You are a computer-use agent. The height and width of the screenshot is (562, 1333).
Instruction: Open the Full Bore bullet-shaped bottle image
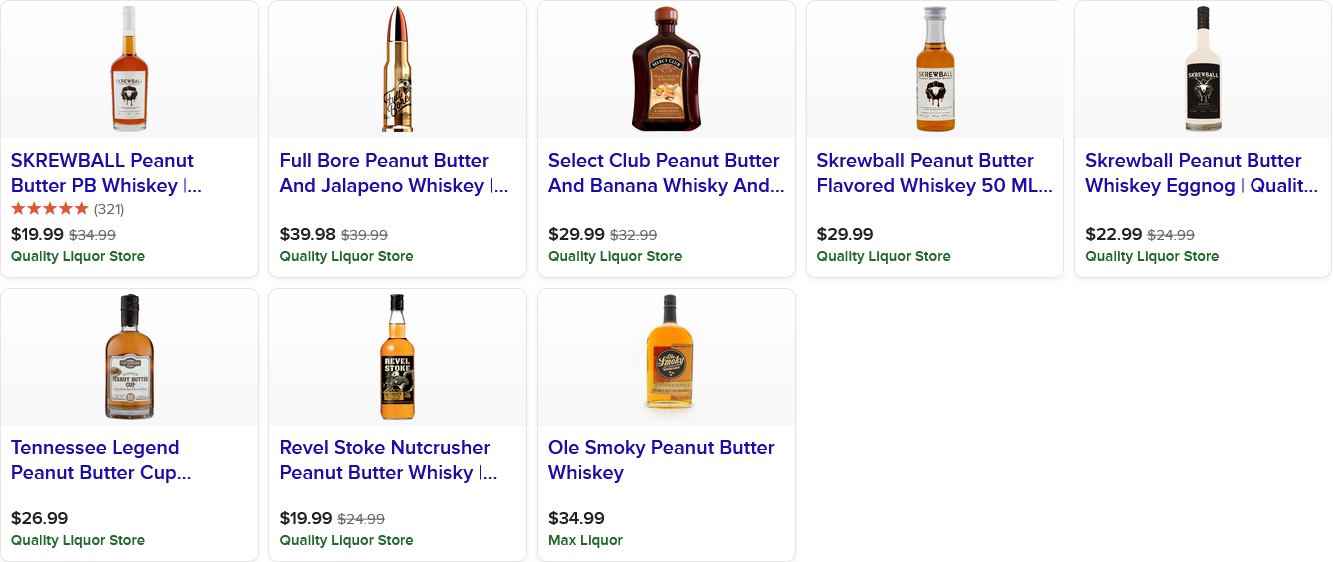coord(397,69)
